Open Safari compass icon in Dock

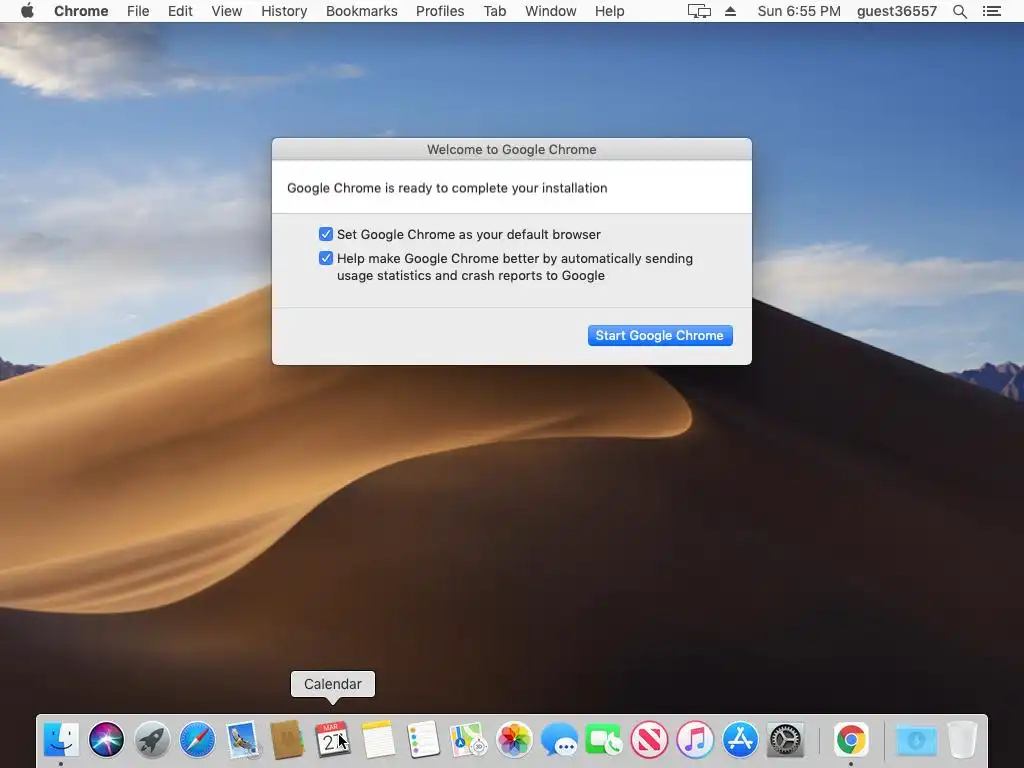tap(197, 740)
